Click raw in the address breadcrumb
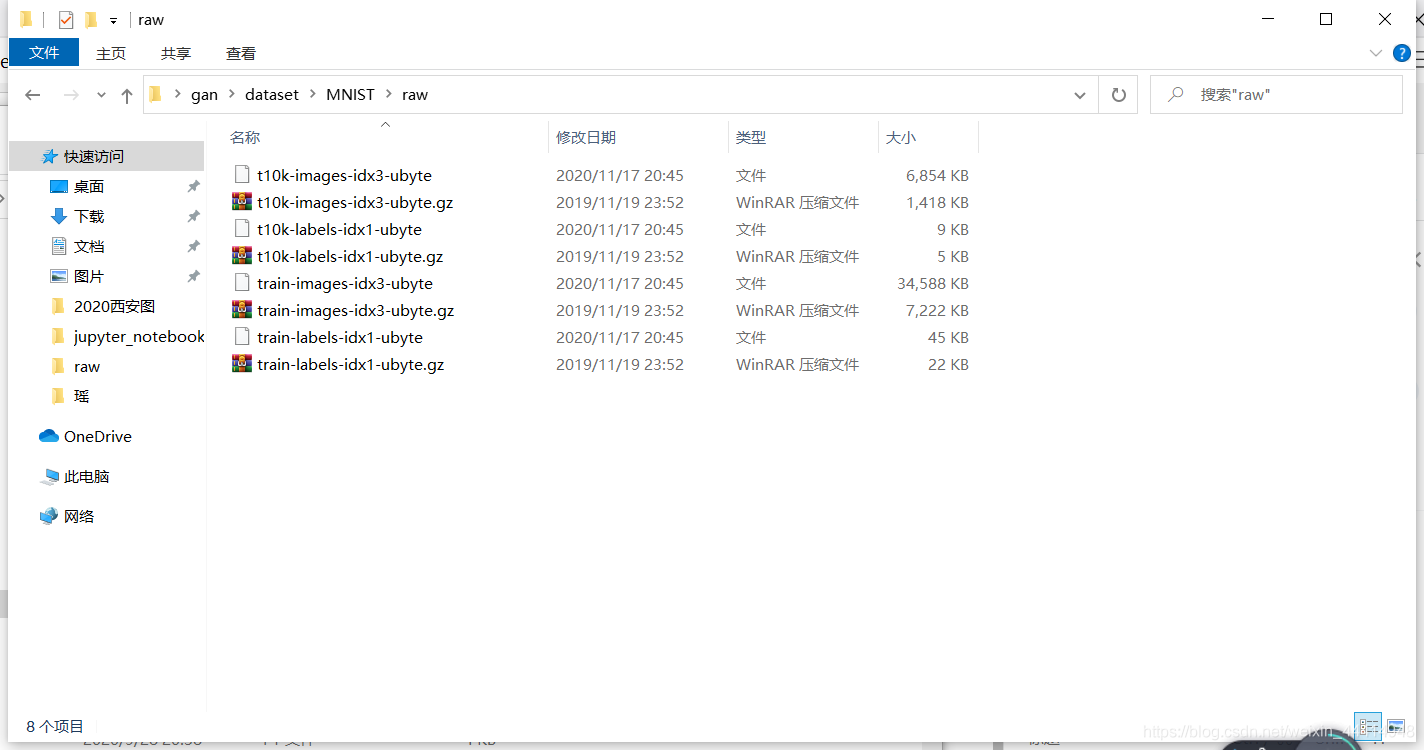Viewport: 1424px width, 750px height. [415, 95]
